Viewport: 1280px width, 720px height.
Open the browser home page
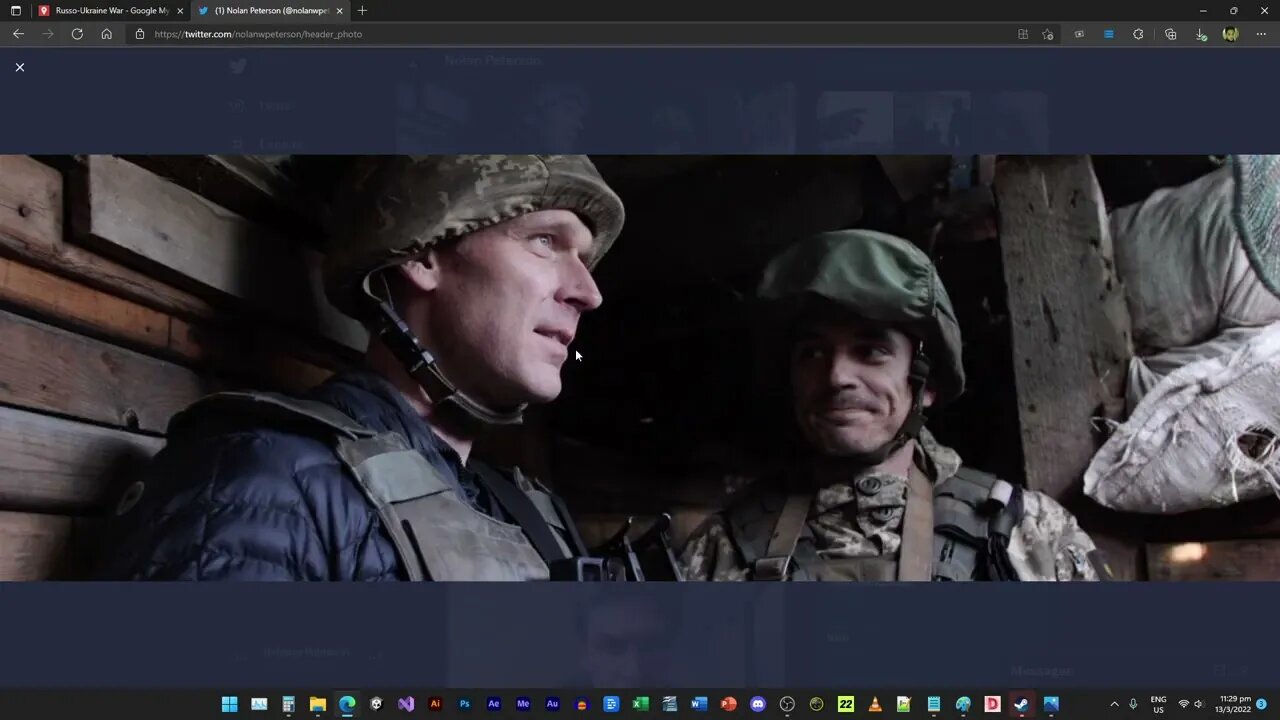(107, 34)
